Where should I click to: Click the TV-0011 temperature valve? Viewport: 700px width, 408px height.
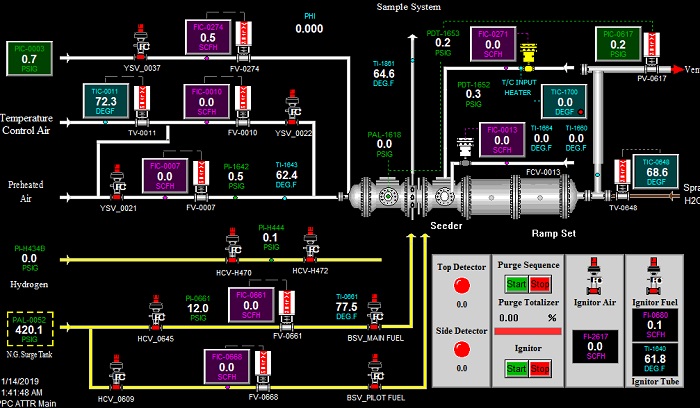pos(142,106)
